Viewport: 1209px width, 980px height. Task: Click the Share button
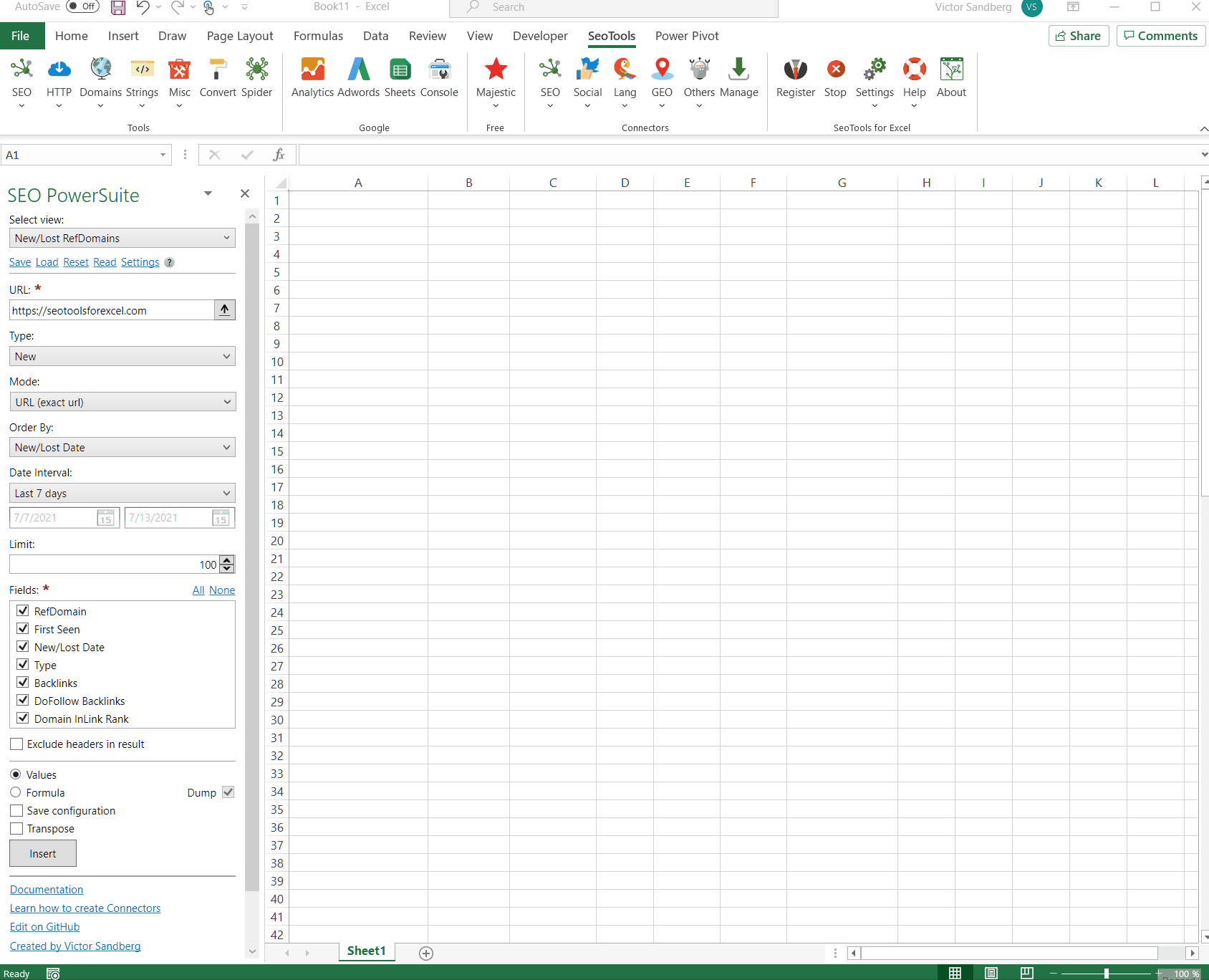(x=1079, y=36)
